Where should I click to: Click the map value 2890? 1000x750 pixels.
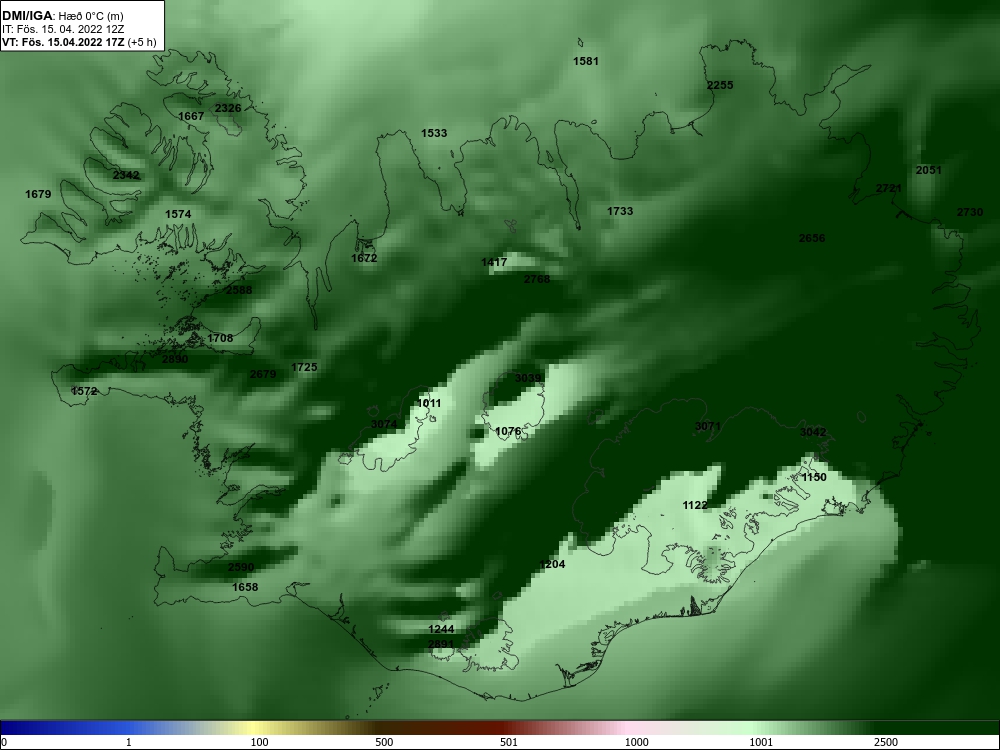175,360
